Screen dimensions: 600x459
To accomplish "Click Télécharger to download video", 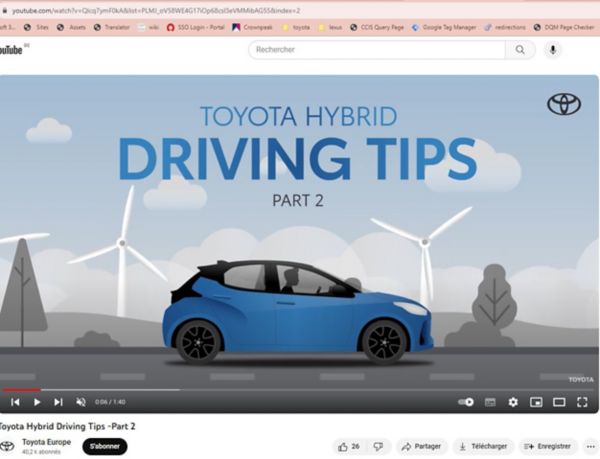I will coord(483,446).
